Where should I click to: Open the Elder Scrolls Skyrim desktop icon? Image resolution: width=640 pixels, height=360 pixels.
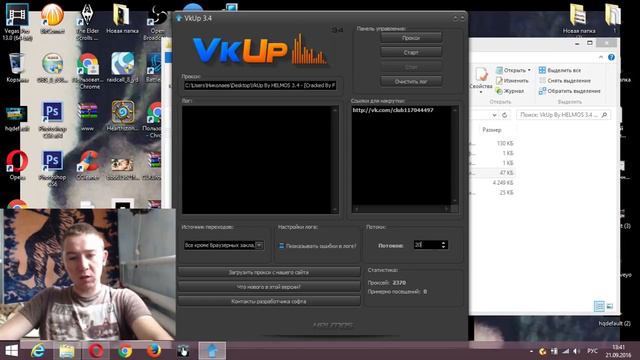click(x=87, y=21)
